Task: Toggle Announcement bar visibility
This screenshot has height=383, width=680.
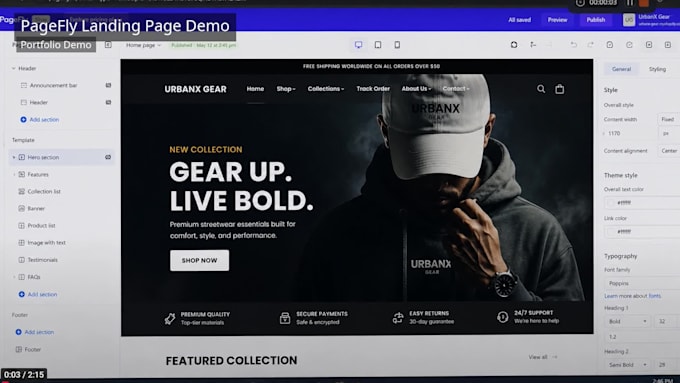Action: coord(108,85)
